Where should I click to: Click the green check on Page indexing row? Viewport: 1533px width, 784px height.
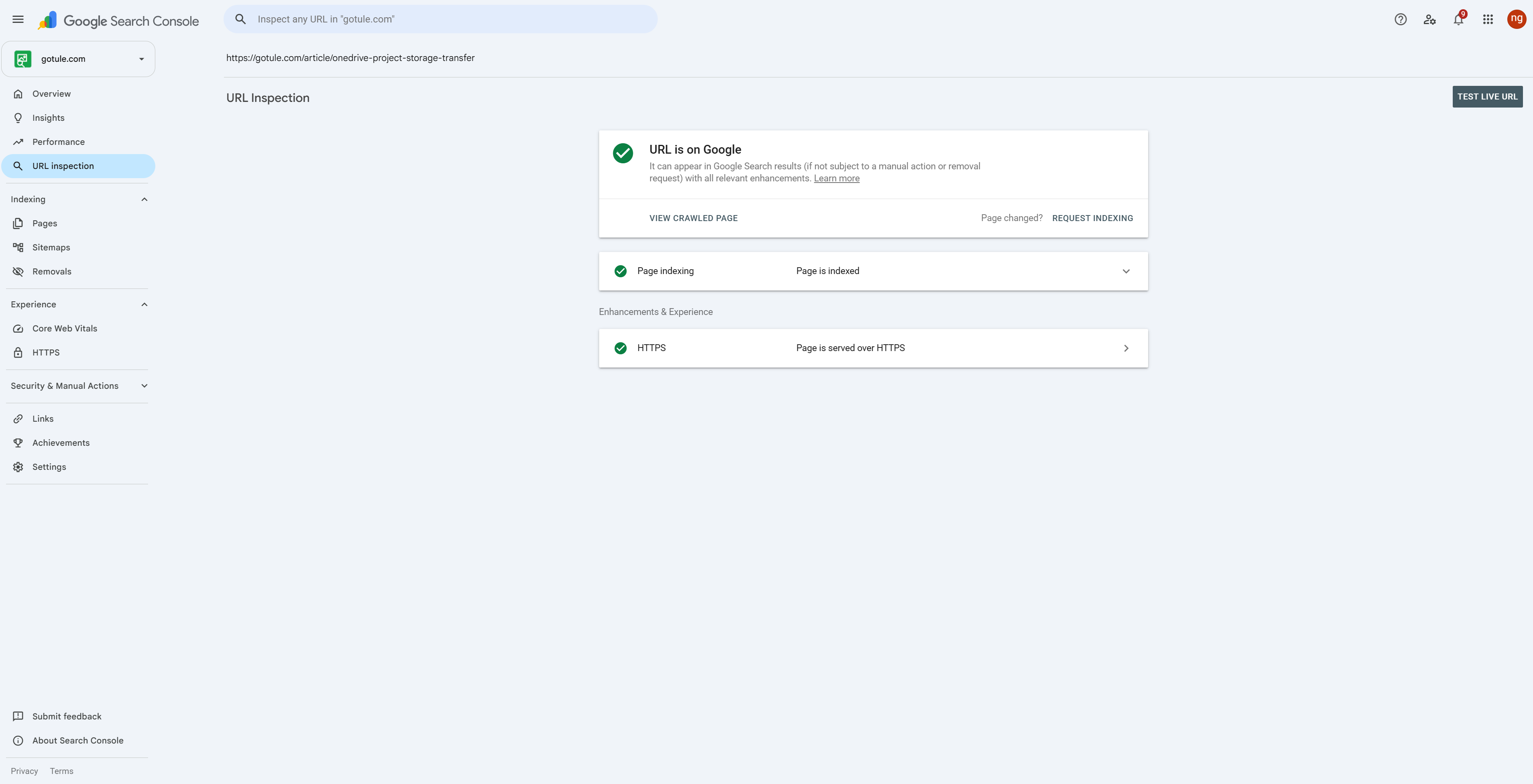pyautogui.click(x=620, y=271)
